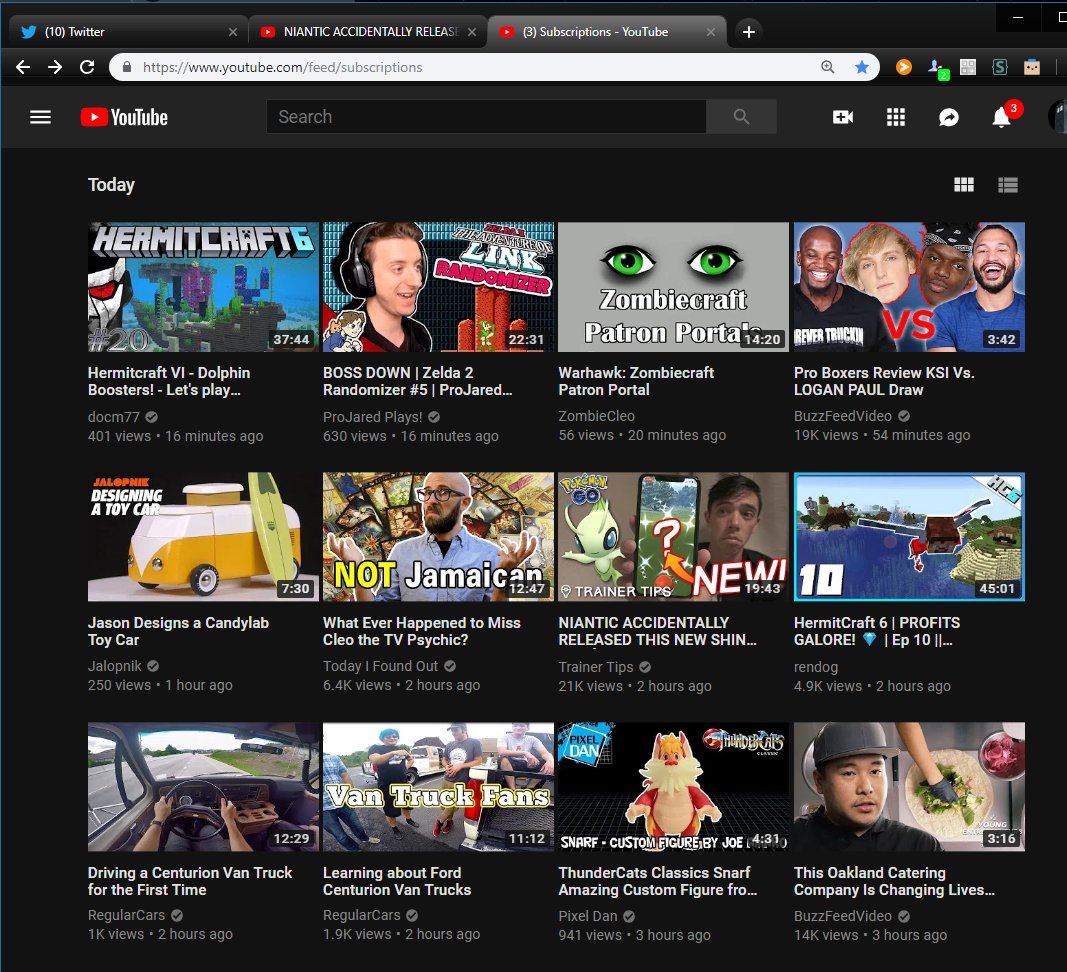Click the orange play extension icon

click(x=904, y=67)
